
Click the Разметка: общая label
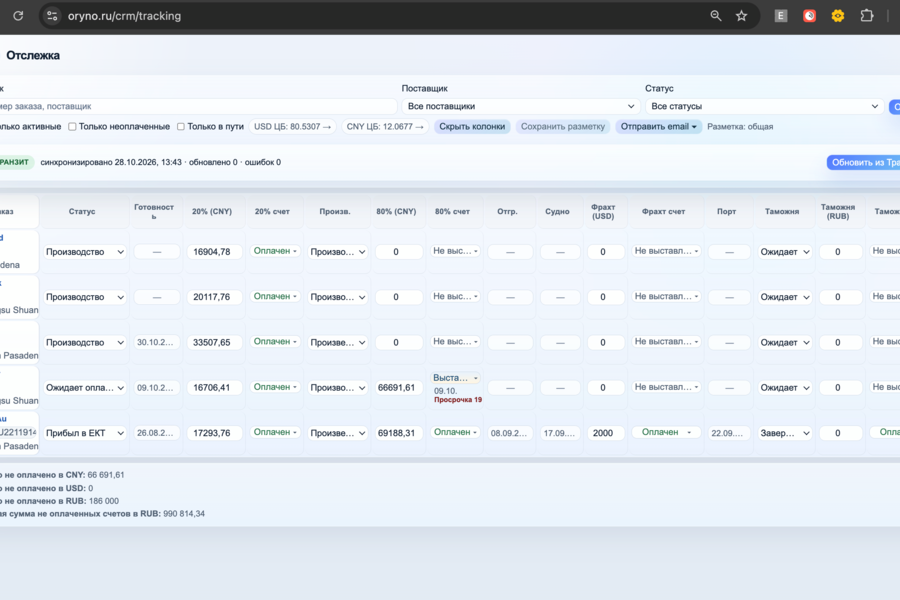740,126
